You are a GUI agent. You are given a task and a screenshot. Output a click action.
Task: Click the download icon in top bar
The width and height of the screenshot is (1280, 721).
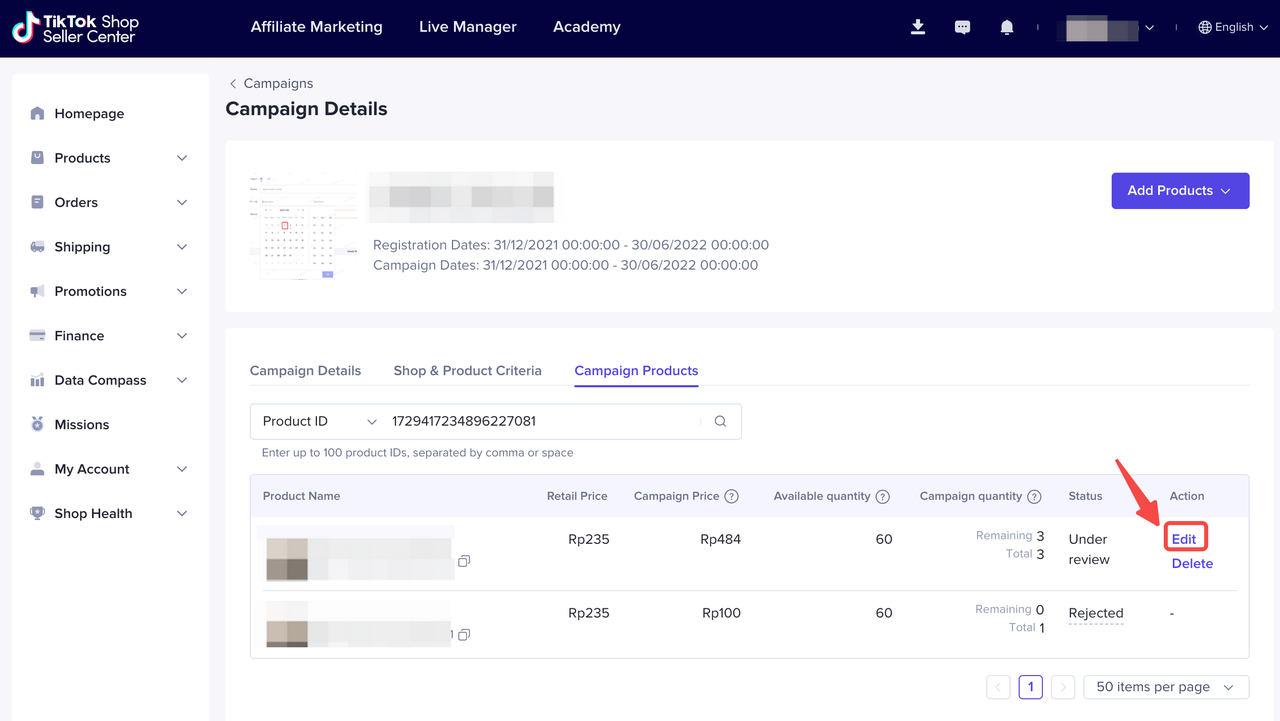point(918,27)
